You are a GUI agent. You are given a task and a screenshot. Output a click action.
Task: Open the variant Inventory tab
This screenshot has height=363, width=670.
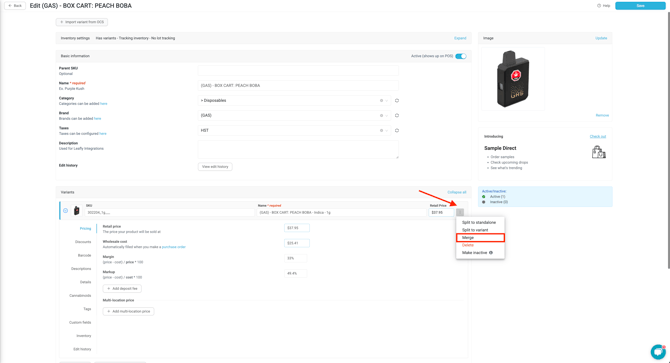click(84, 336)
